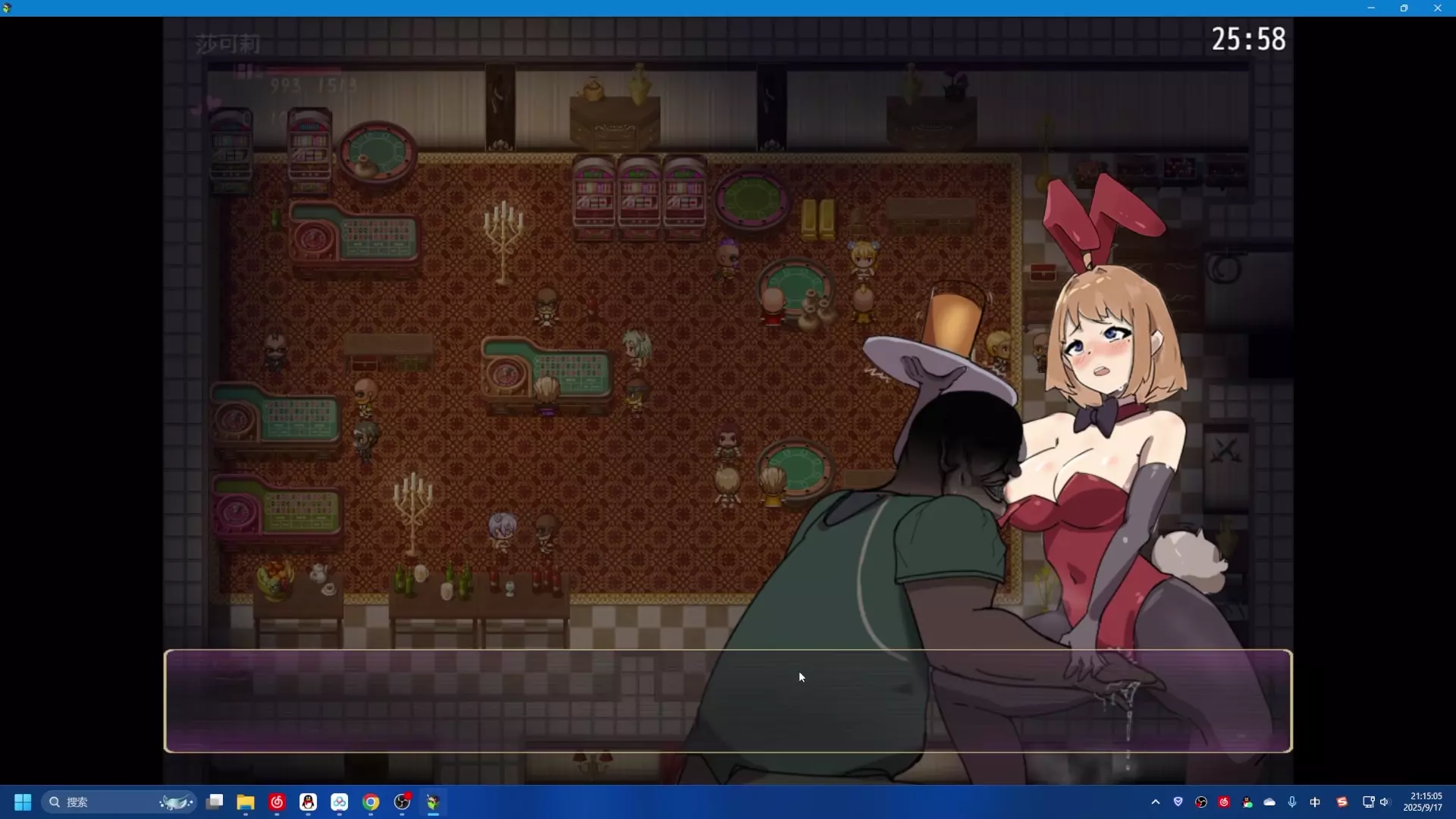Toggle the microphone tray icon
This screenshot has width=1456, height=819.
pyautogui.click(x=1292, y=802)
